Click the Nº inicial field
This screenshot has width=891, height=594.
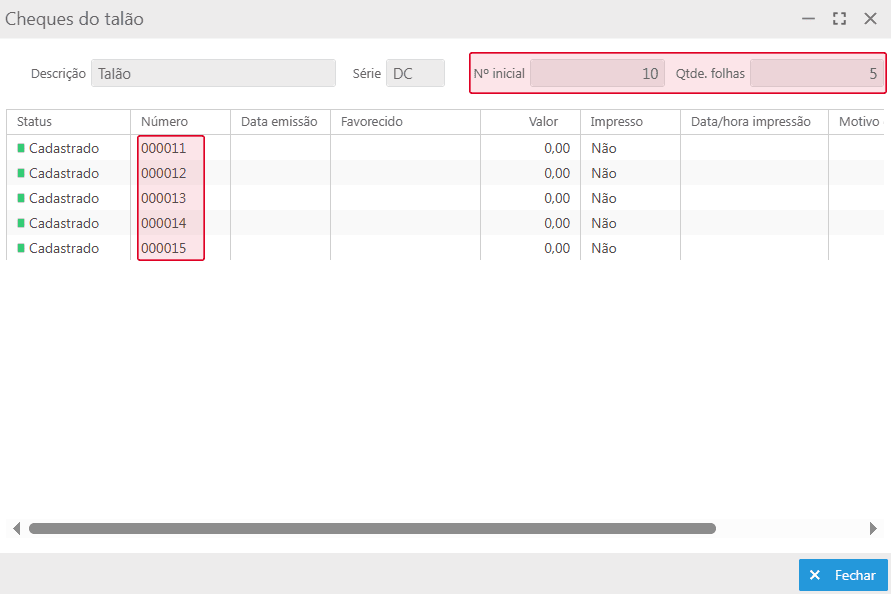[x=597, y=73]
